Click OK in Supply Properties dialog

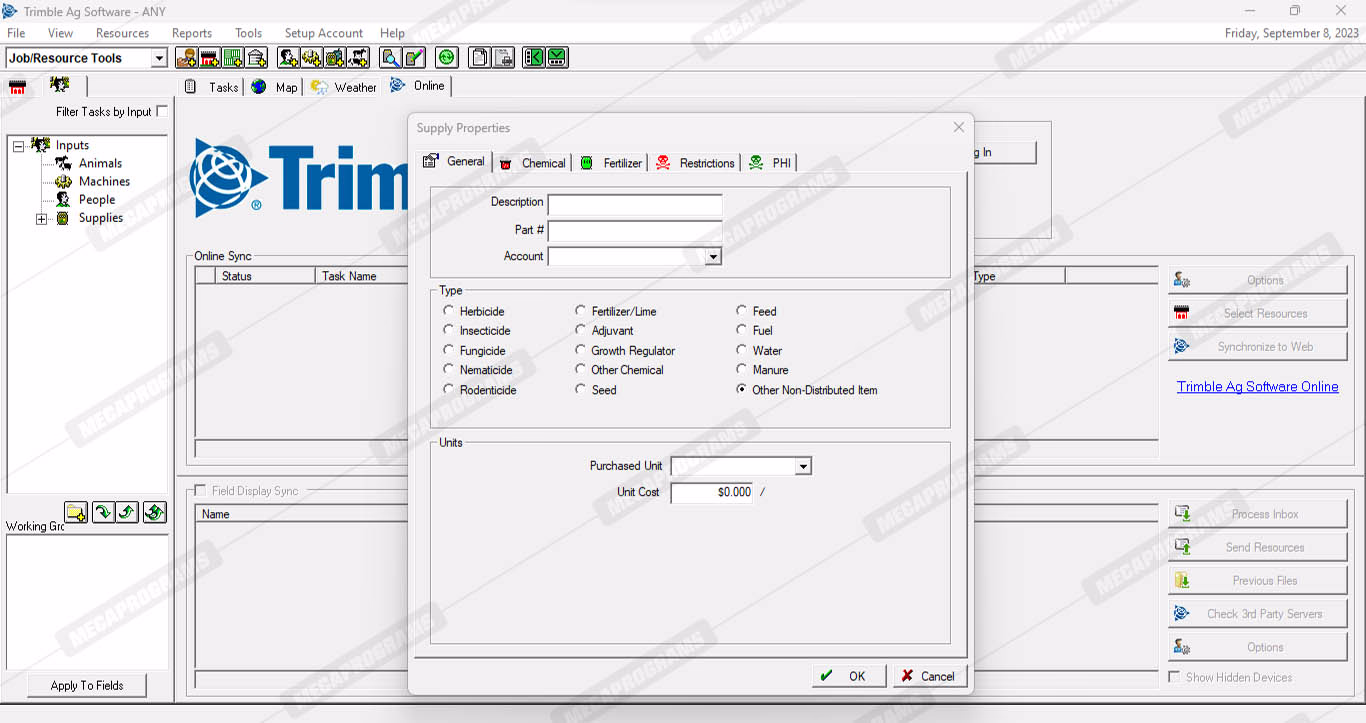point(849,676)
